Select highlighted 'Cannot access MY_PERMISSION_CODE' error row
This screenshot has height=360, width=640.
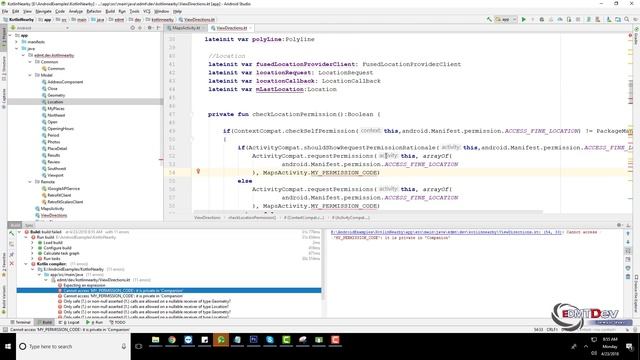click(169, 291)
